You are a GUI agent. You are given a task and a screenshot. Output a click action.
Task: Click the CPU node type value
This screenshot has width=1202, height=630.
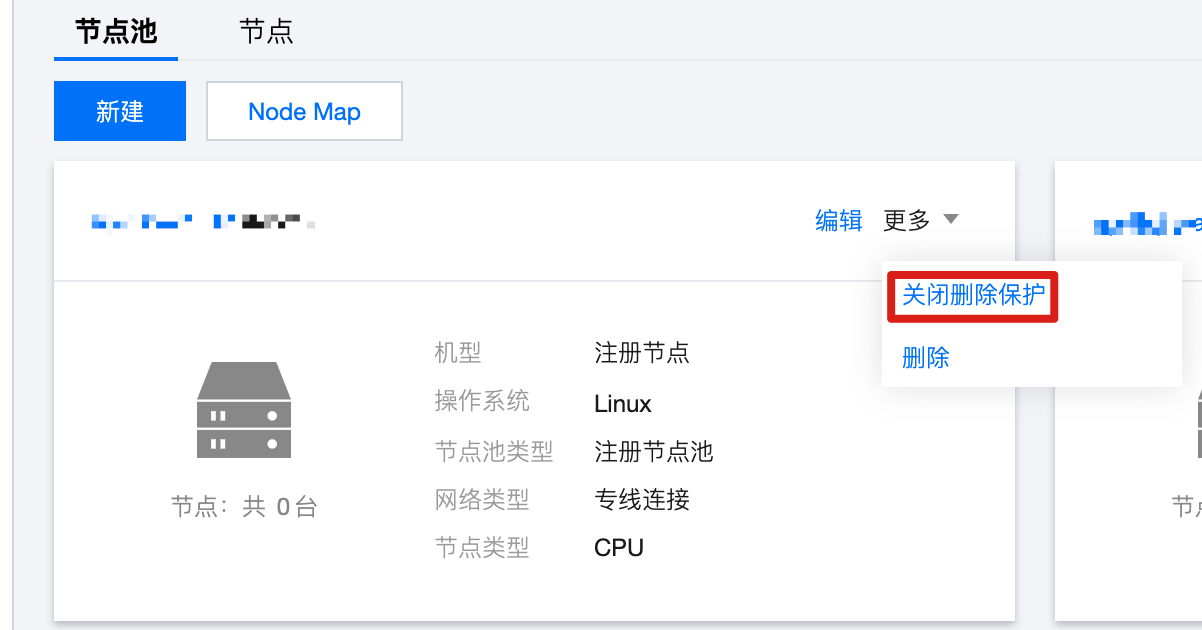coord(619,547)
